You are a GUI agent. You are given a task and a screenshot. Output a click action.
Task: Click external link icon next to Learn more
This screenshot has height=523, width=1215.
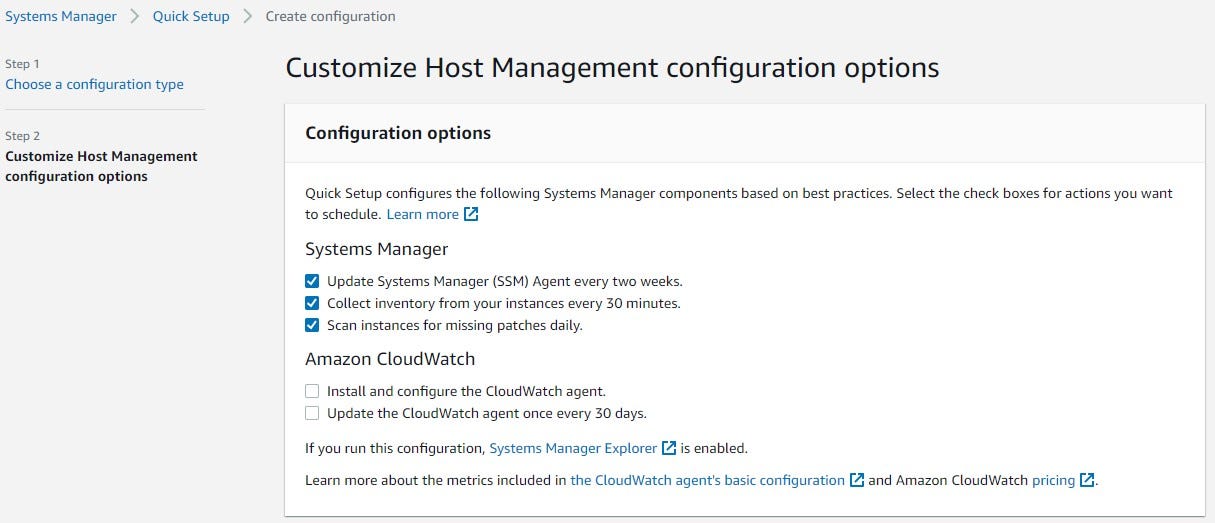pyautogui.click(x=471, y=215)
